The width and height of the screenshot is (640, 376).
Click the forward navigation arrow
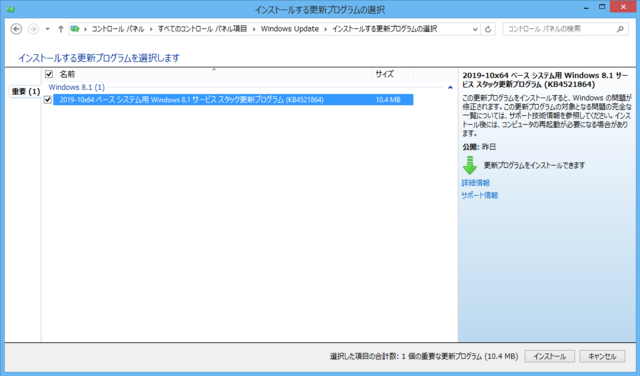coord(33,29)
